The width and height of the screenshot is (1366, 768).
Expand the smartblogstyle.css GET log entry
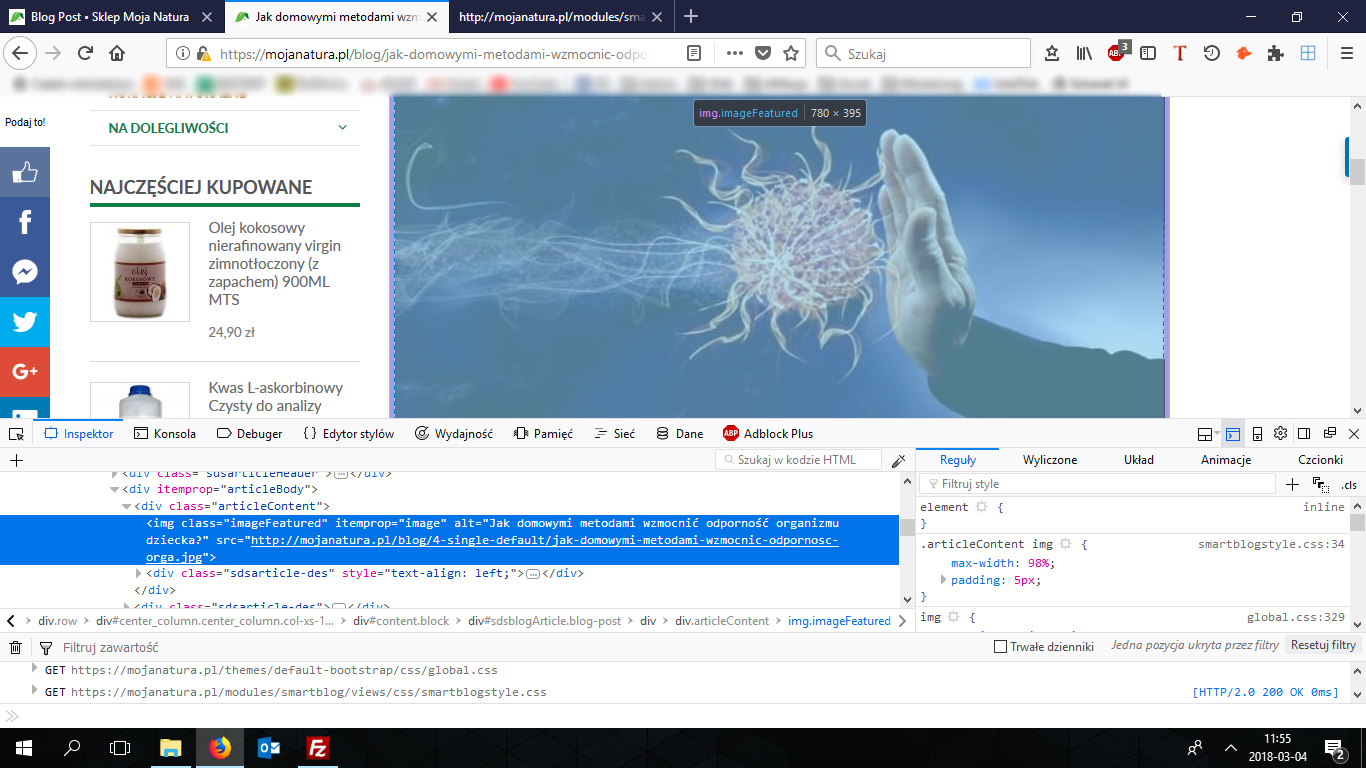pyautogui.click(x=36, y=691)
